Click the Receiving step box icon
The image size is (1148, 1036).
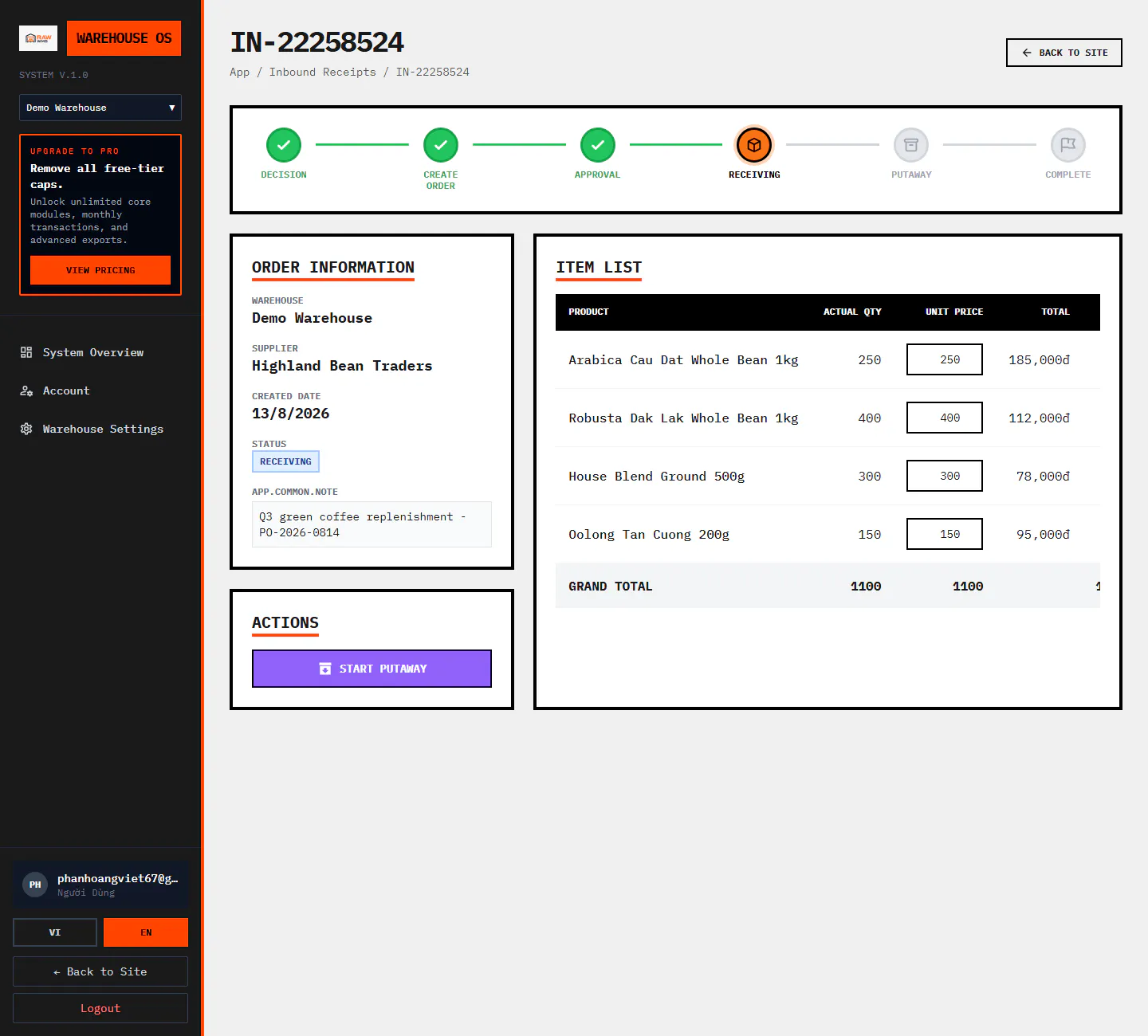[754, 145]
